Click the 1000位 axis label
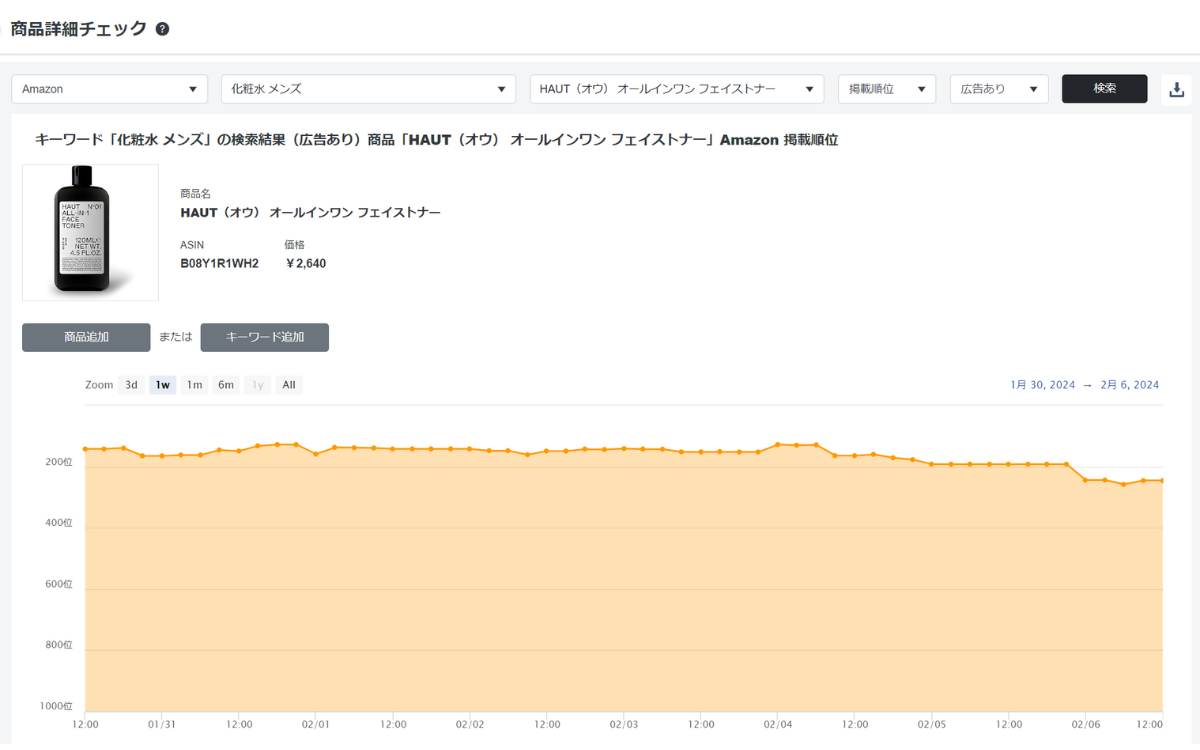1200x750 pixels. pos(56,706)
